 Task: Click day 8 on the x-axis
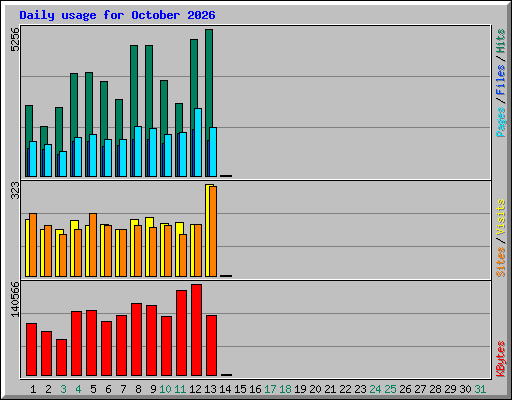(x=138, y=389)
